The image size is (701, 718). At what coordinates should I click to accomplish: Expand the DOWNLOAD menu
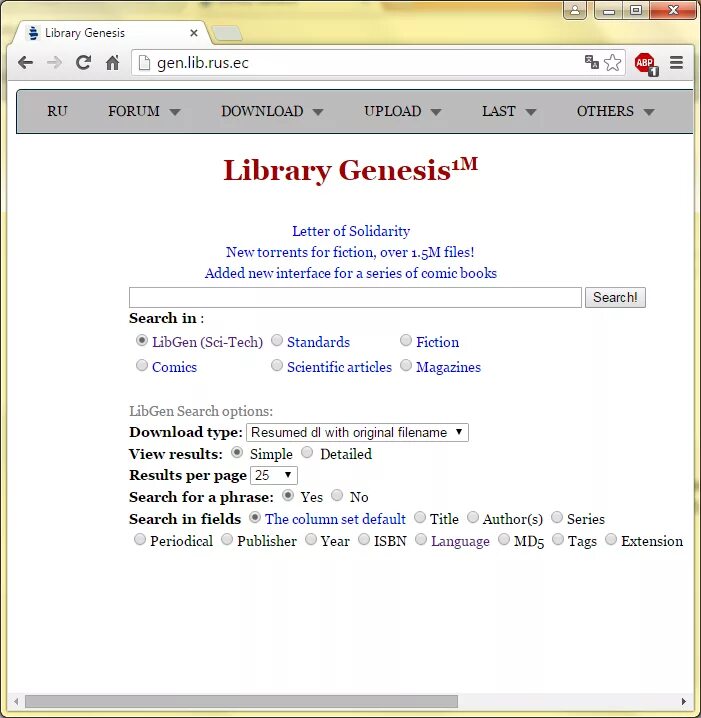(x=272, y=111)
